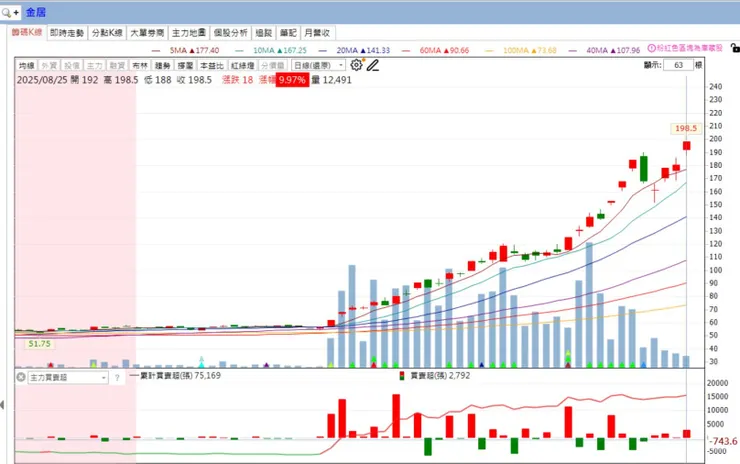Switch to the 個股分析 tab
The height and width of the screenshot is (464, 740).
click(x=230, y=33)
